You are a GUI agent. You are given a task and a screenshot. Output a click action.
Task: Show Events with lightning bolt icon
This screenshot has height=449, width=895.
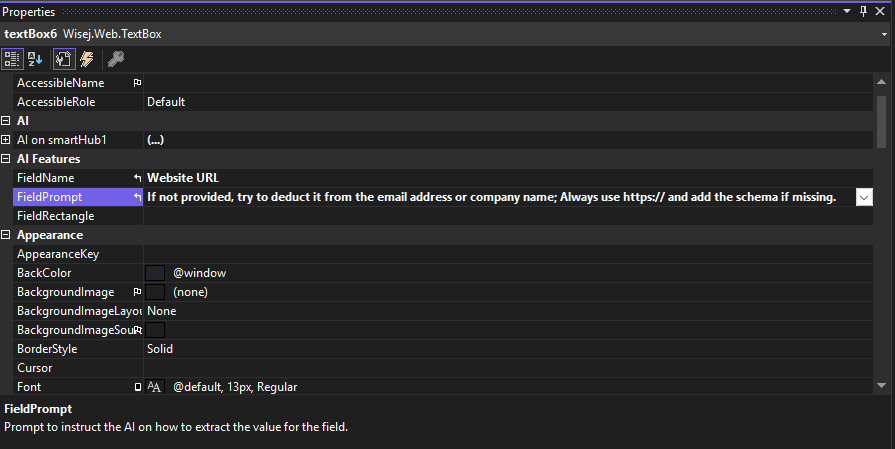click(x=87, y=59)
